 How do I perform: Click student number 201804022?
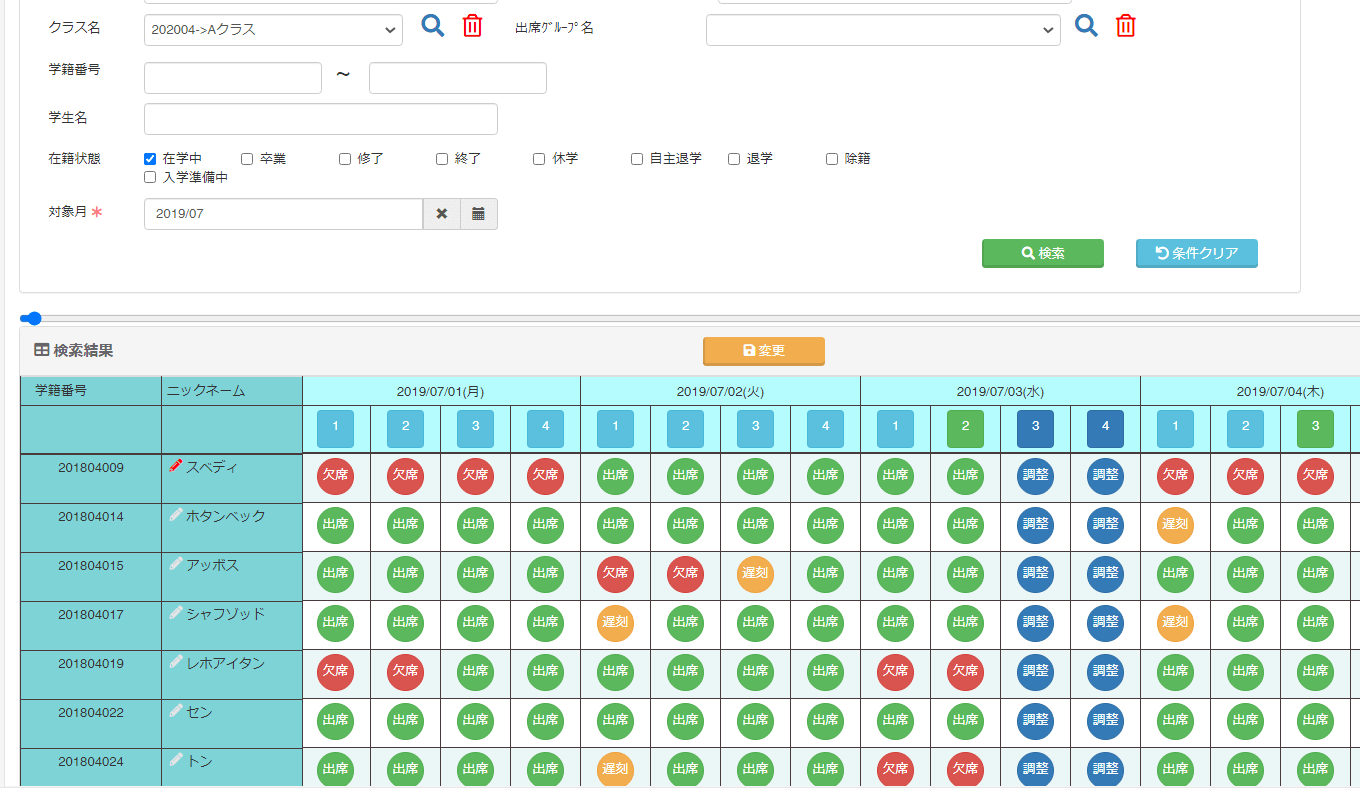click(91, 712)
